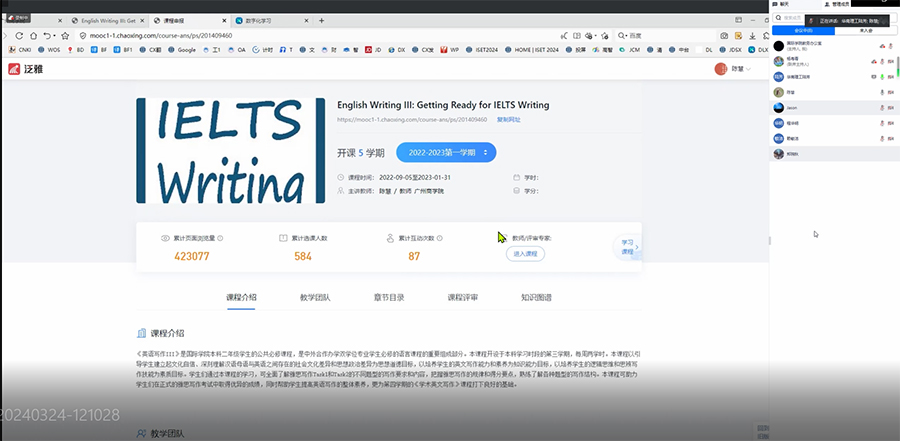Expand the 学习课程 side panel arrow

click(x=638, y=247)
